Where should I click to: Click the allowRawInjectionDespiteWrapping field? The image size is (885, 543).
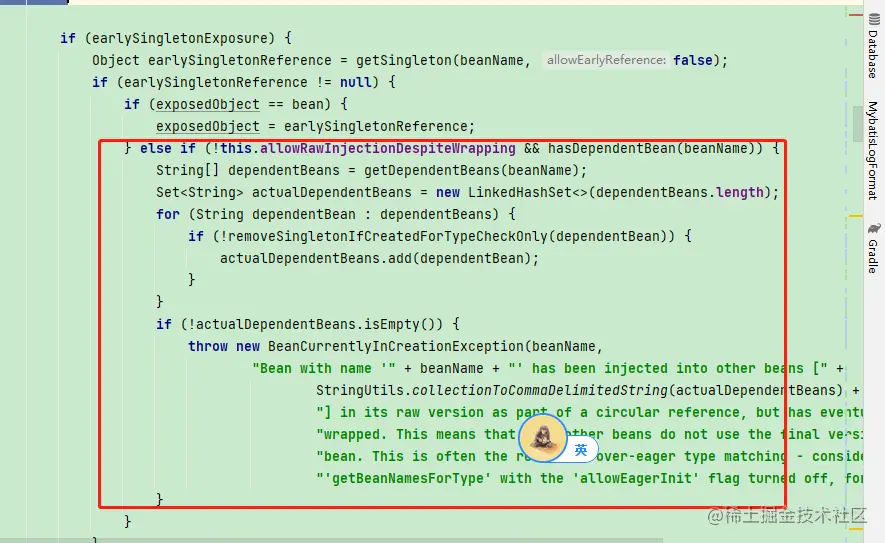(387, 148)
